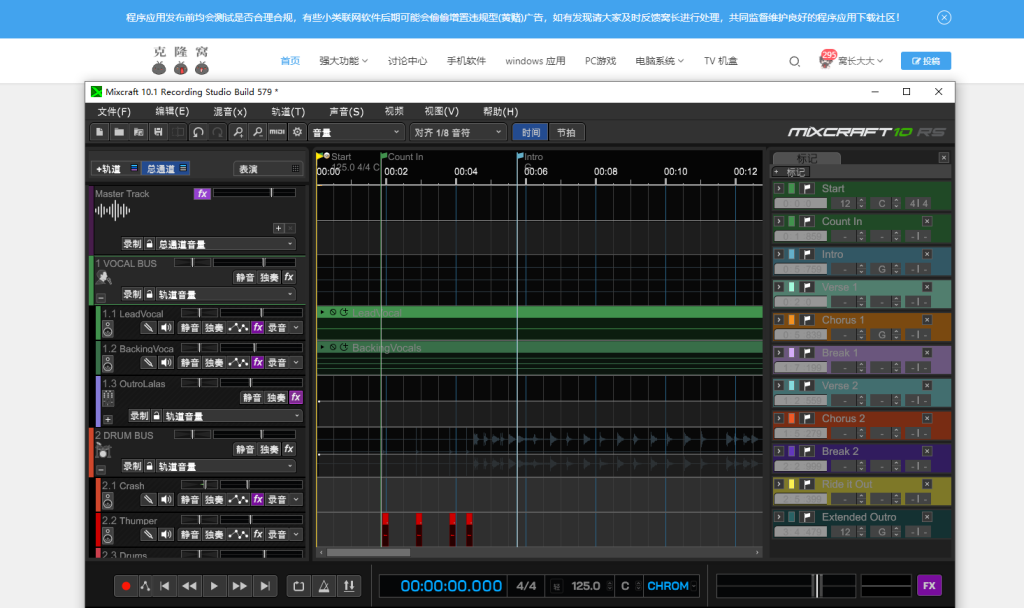Screen dimensions: 1024x608
Task: Toggle the metronome in the transport bar
Action: (x=324, y=586)
